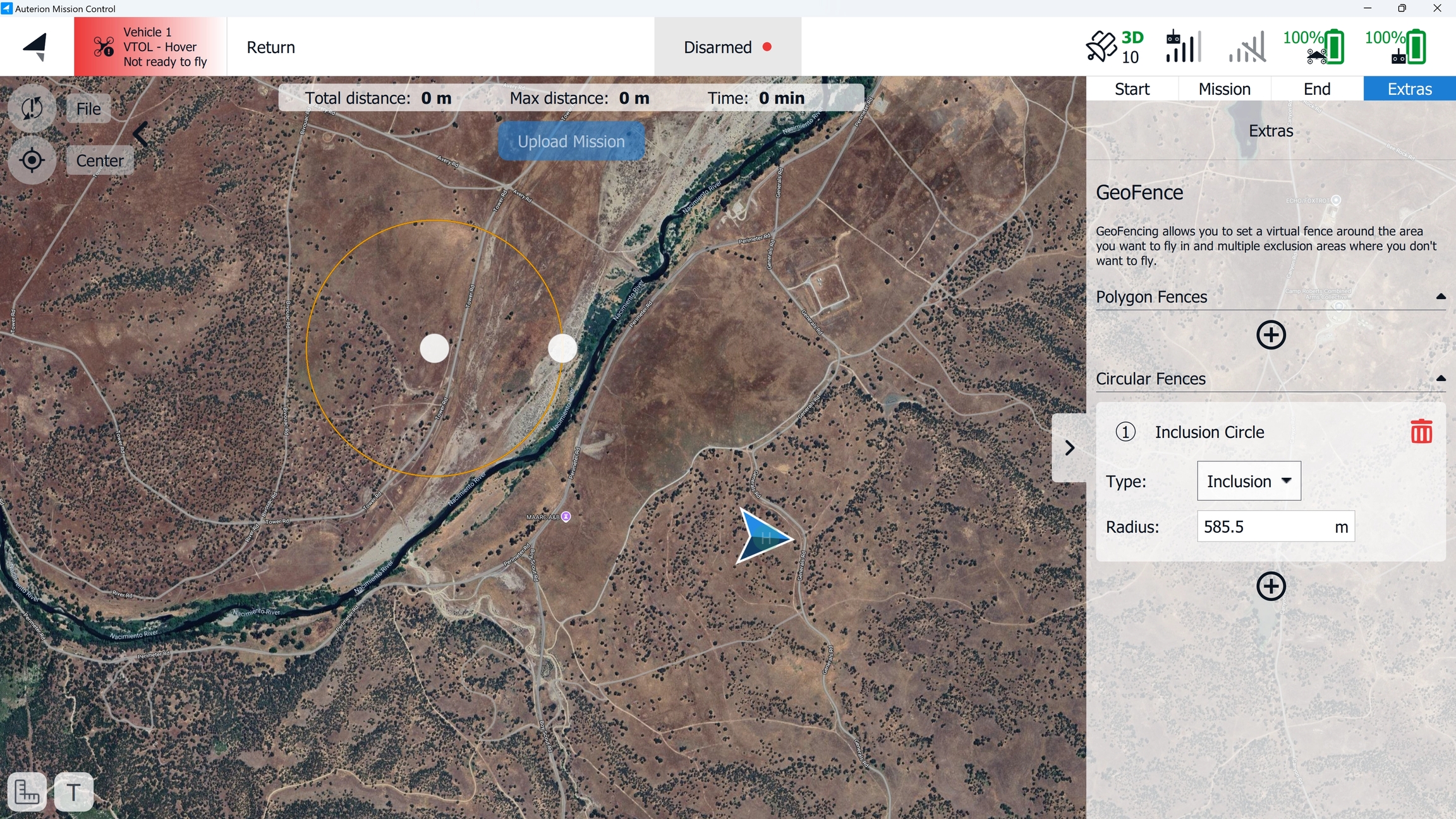Collapse the Circular Fences section
This screenshot has width=1456, height=819.
click(x=1441, y=379)
